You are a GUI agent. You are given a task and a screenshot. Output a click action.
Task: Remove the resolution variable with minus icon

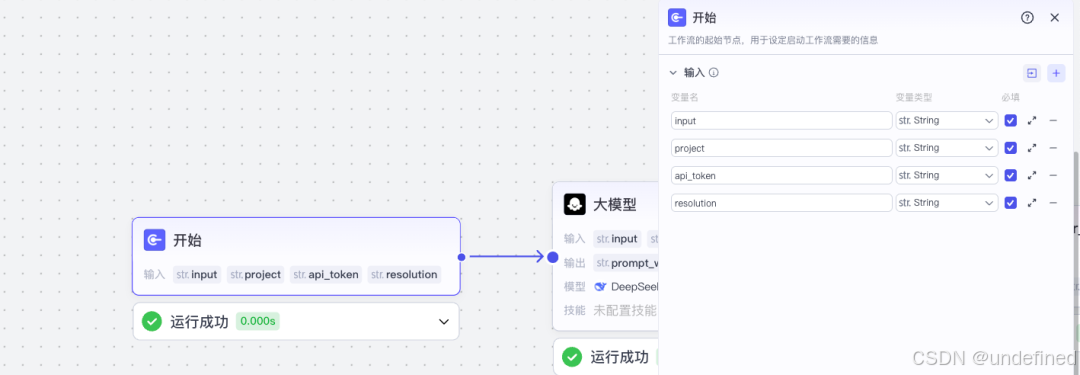coord(1053,203)
